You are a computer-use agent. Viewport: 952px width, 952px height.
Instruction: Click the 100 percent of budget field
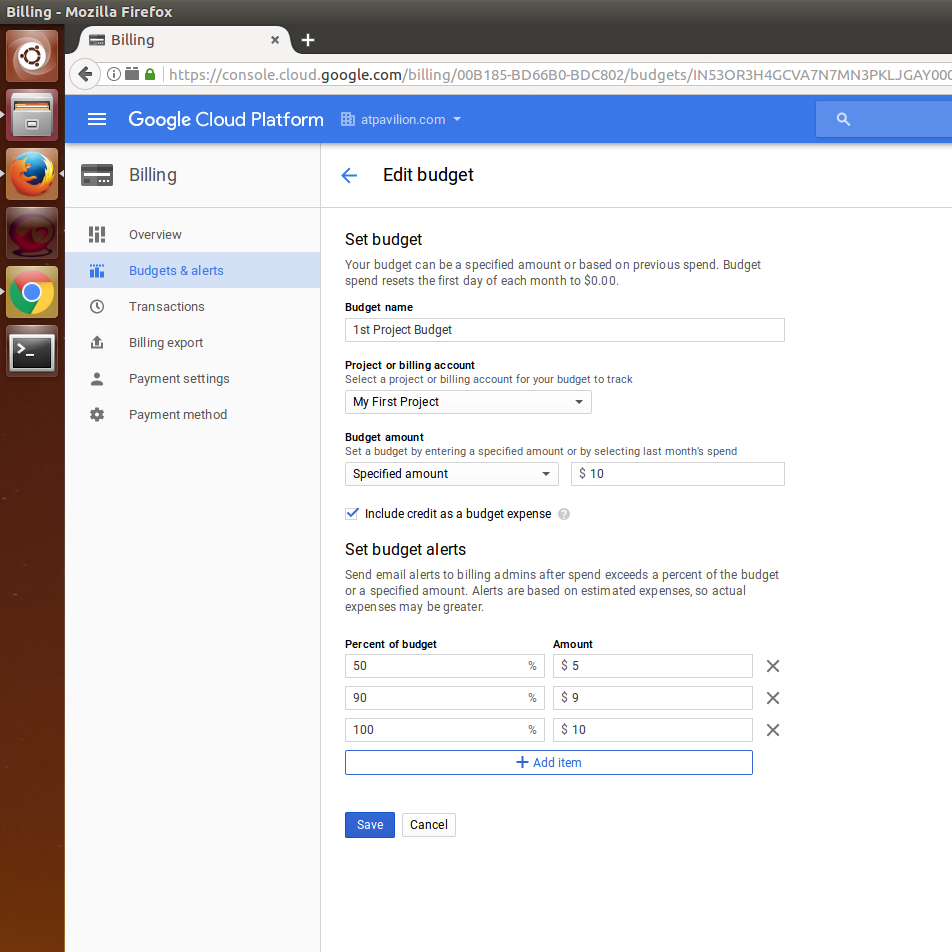coord(444,730)
